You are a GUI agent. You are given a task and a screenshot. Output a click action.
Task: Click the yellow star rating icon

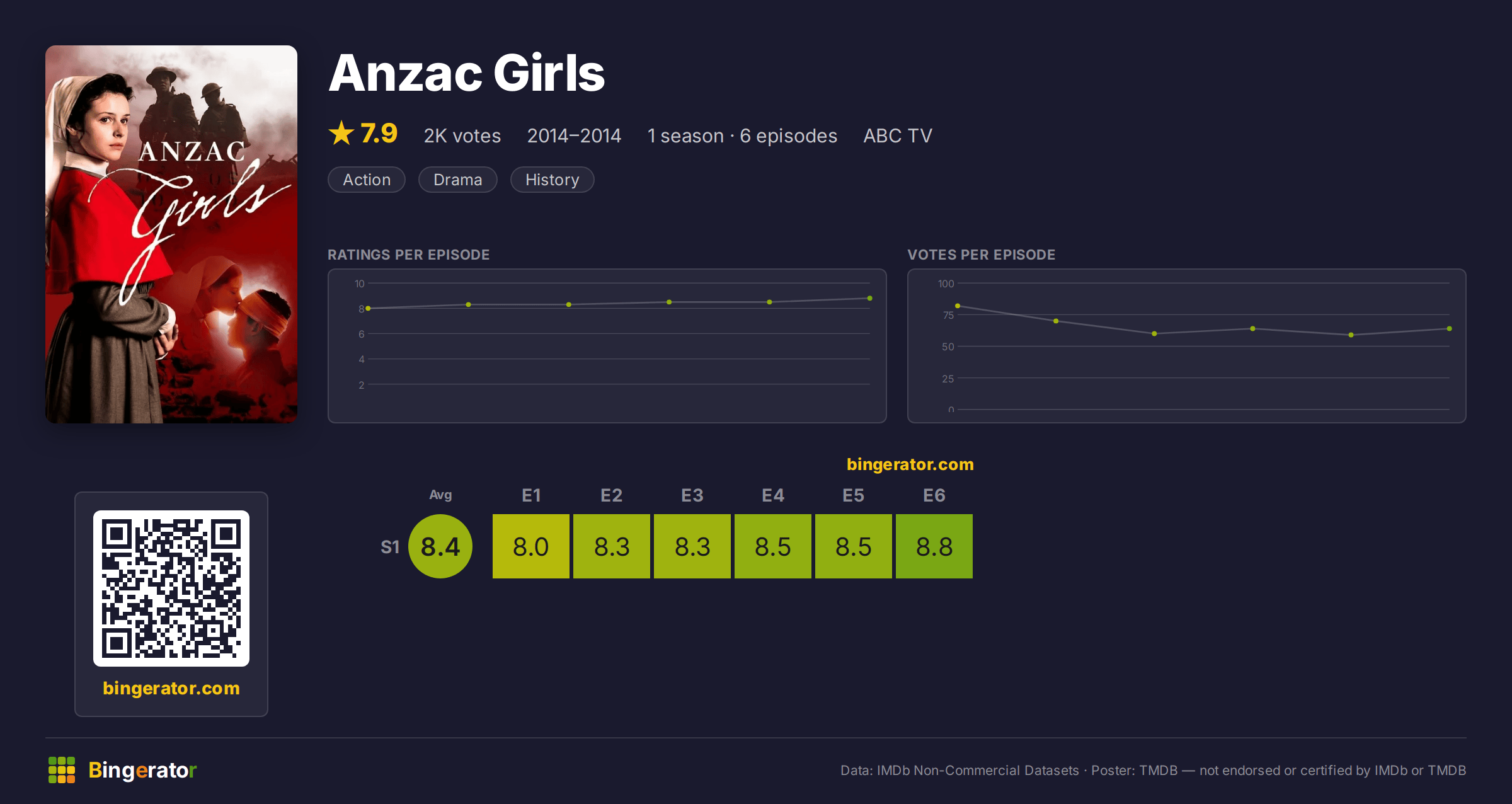click(341, 133)
